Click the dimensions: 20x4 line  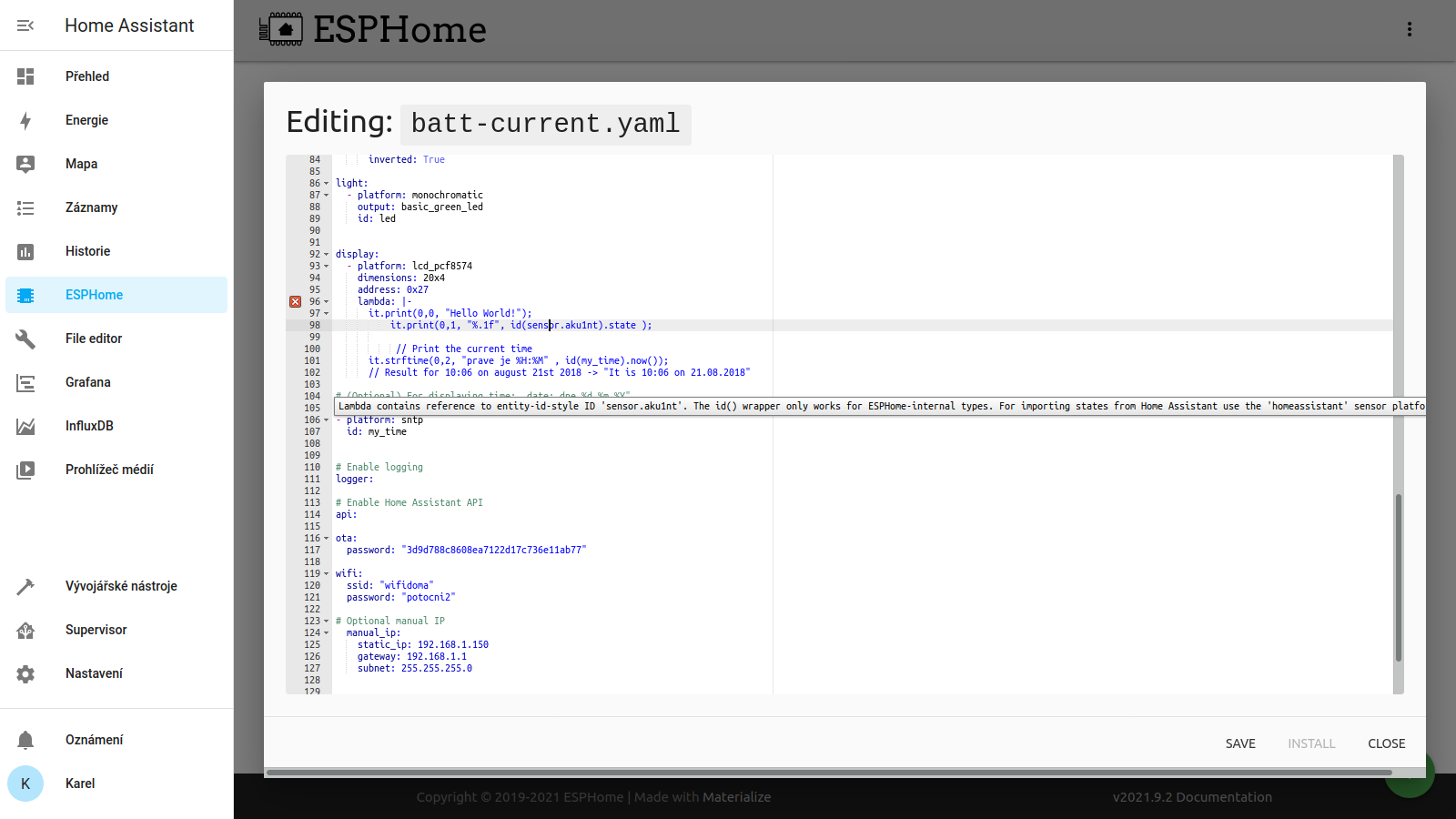401,278
